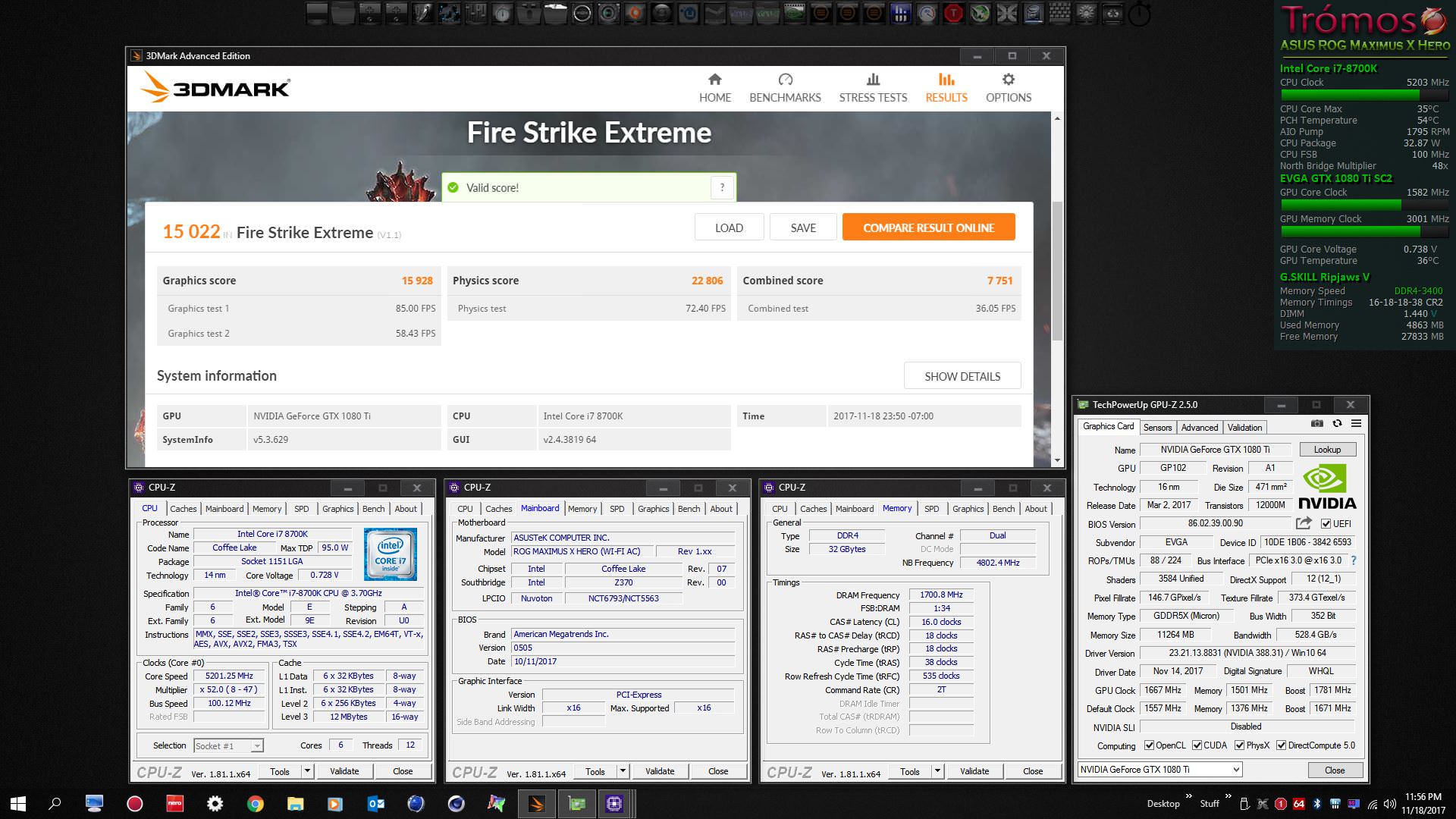Click 3DMark scrollbar down arrow
This screenshot has height=819, width=1456.
click(1057, 460)
